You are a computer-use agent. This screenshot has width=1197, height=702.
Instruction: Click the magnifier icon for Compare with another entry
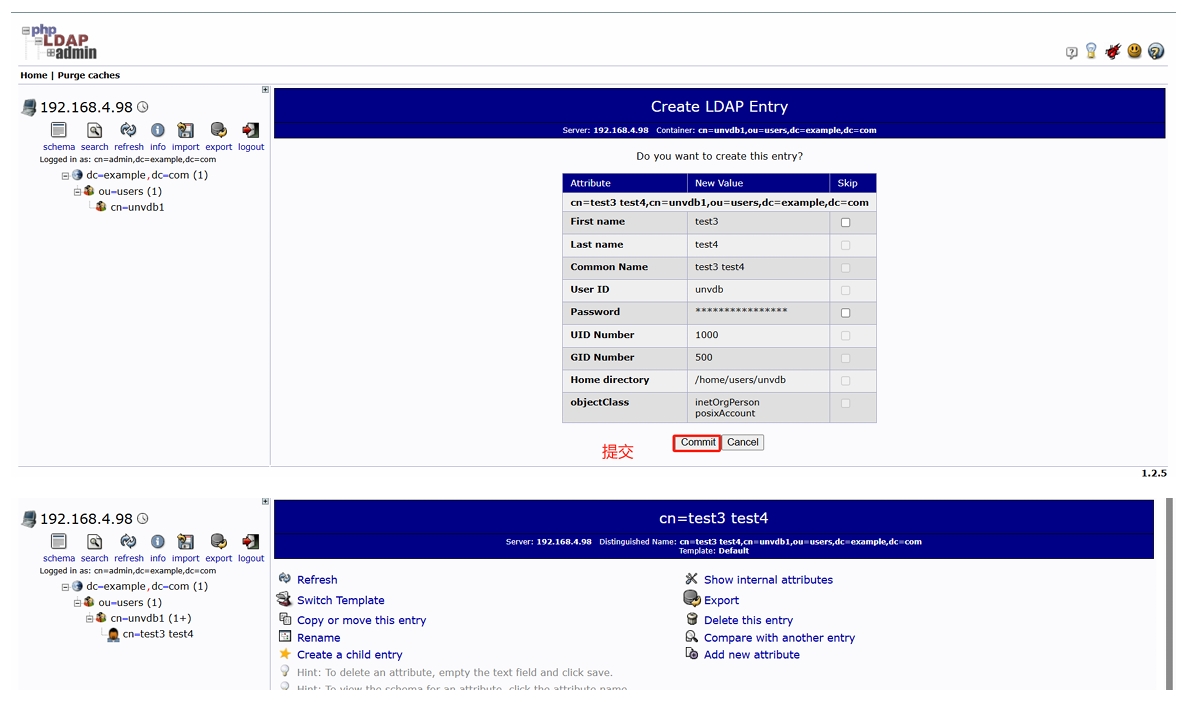click(691, 637)
